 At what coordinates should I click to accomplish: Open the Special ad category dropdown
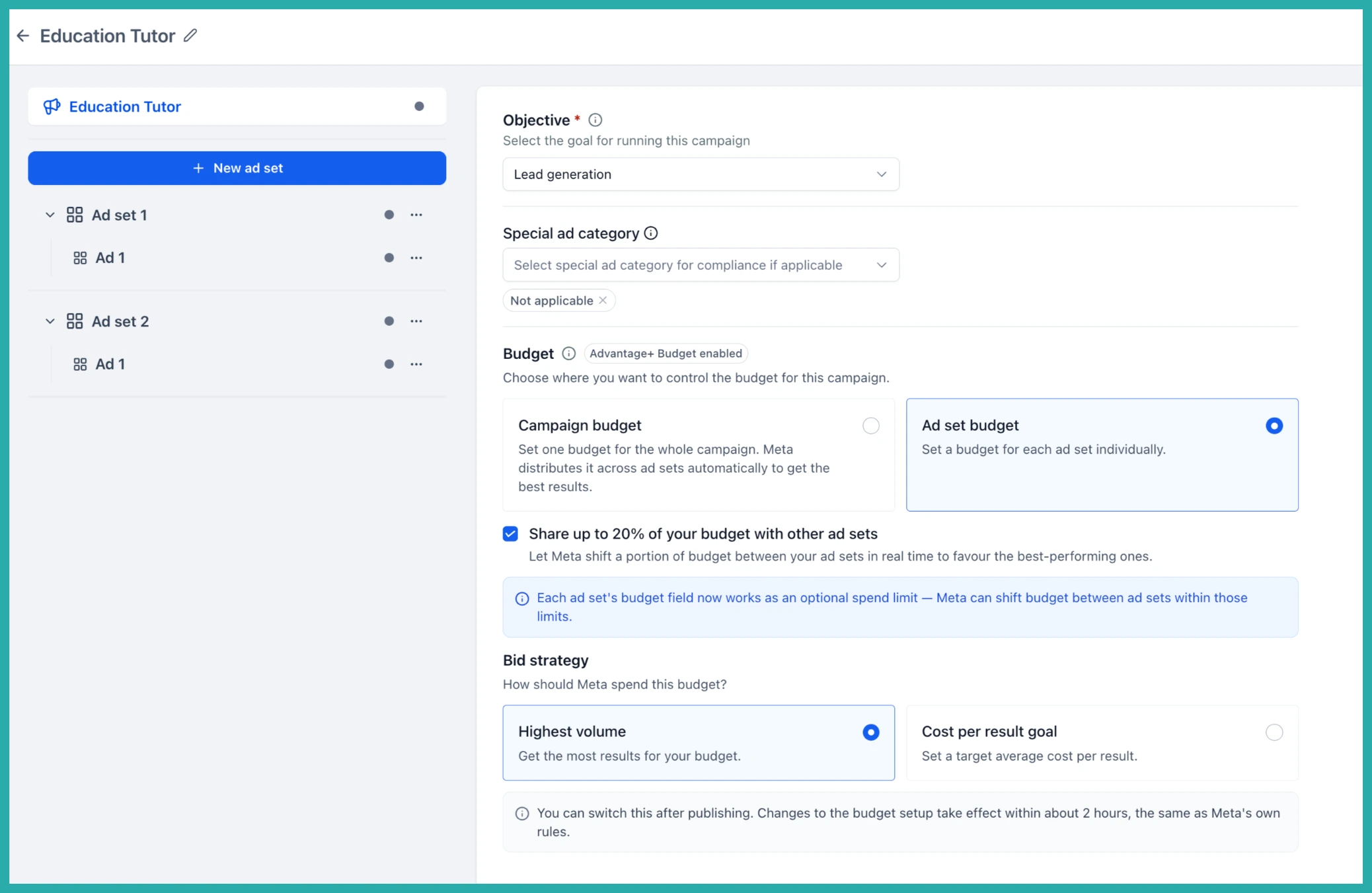pyautogui.click(x=701, y=265)
